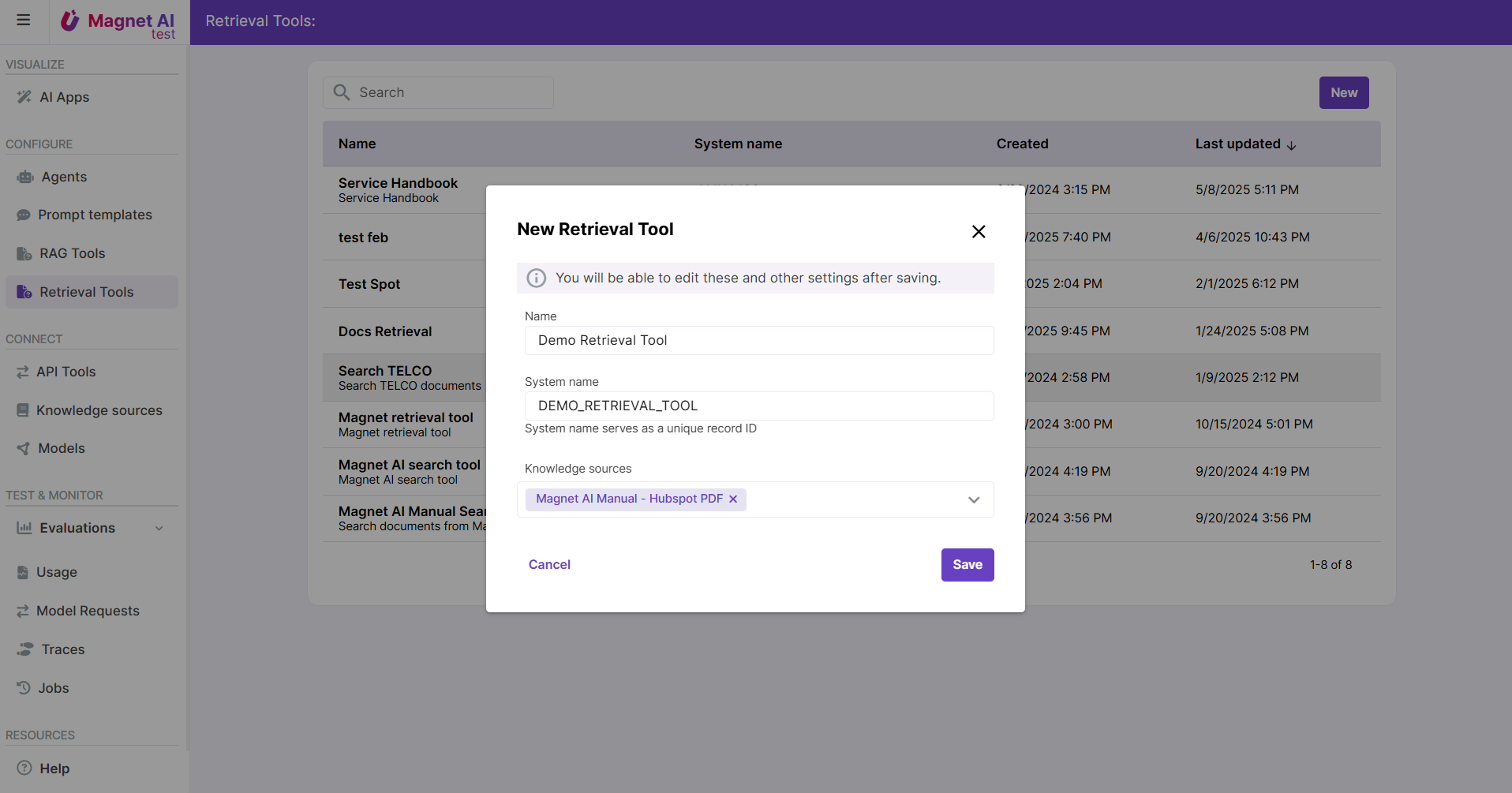The height and width of the screenshot is (793, 1512).
Task: Close the New Retrieval Tool dialog
Action: pyautogui.click(x=979, y=231)
